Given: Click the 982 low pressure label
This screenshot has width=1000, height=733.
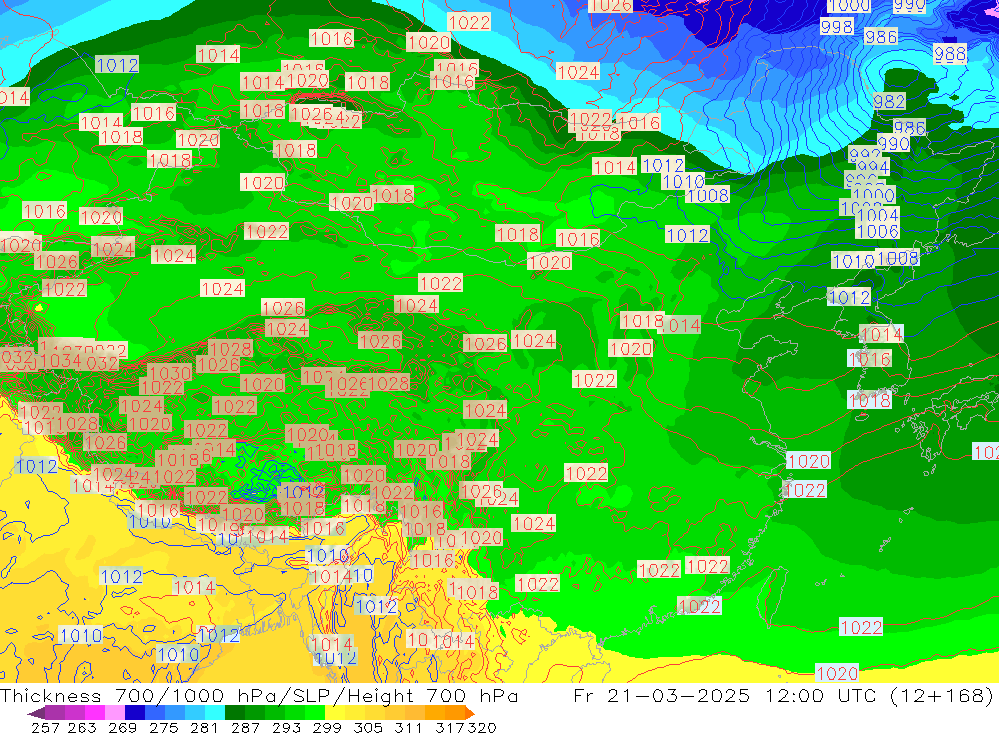Looking at the screenshot, I should (x=889, y=101).
